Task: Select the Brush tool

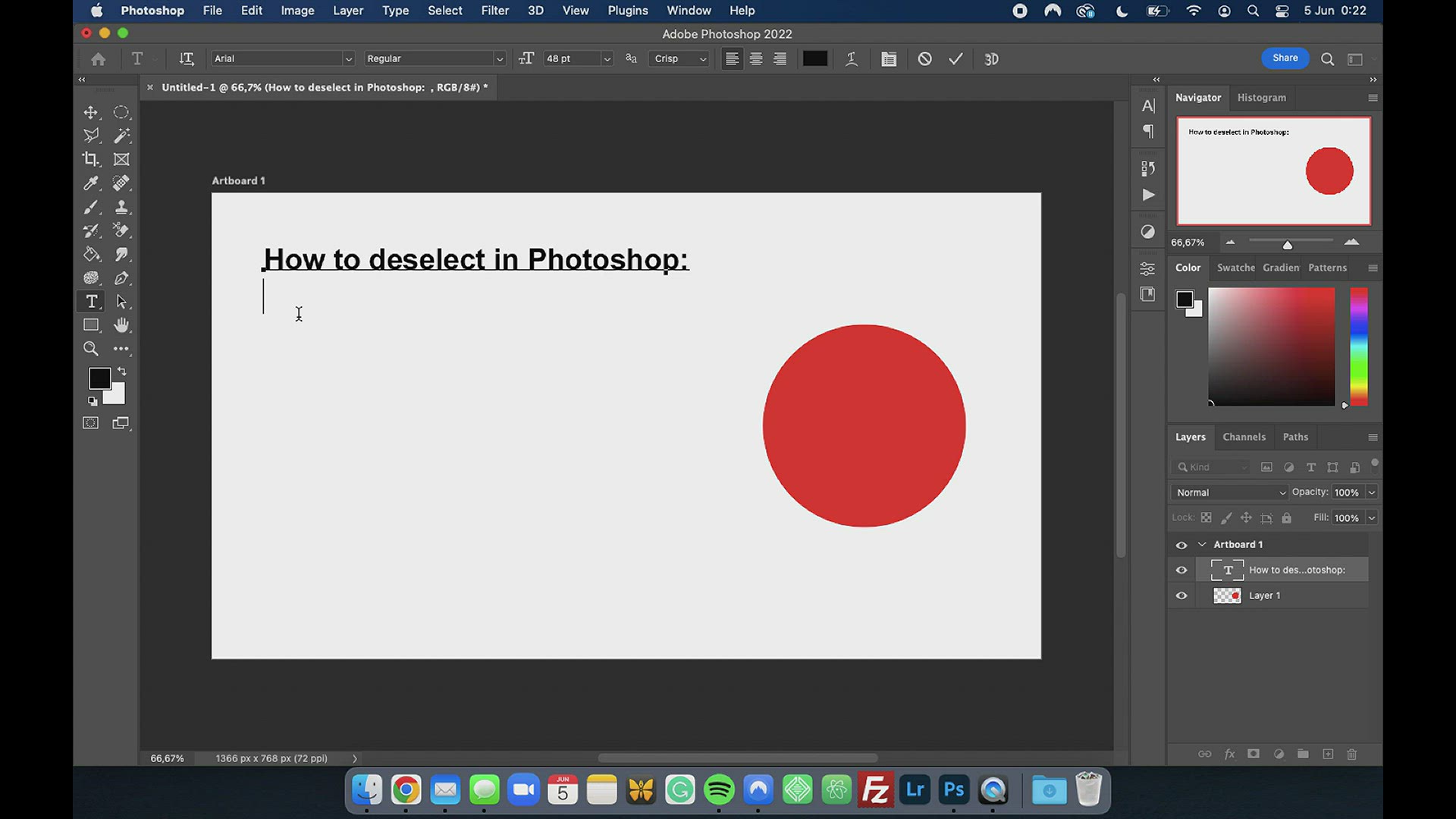Action: point(91,207)
